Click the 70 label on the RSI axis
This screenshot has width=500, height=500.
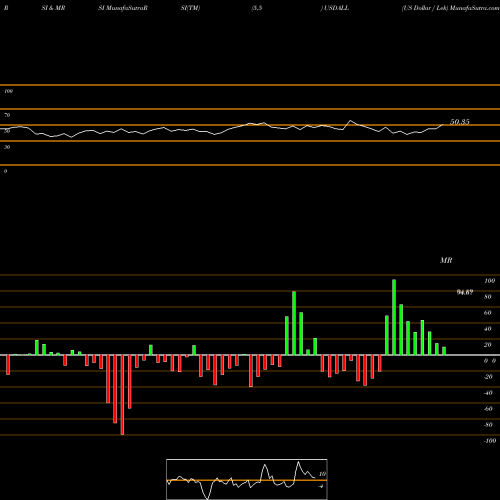point(7,115)
